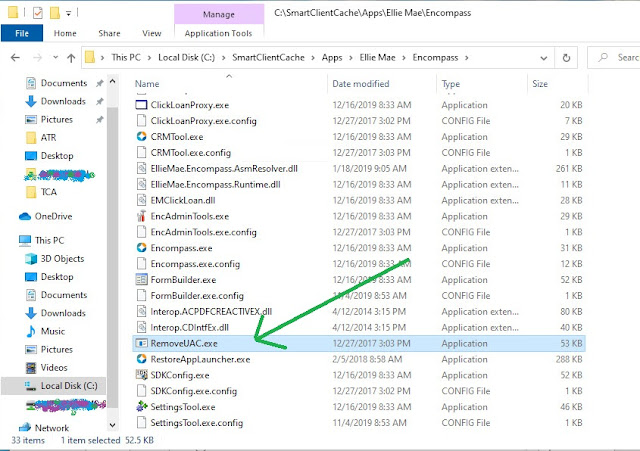Open the Application Tools tab
The width and height of the screenshot is (640, 451).
point(218,33)
